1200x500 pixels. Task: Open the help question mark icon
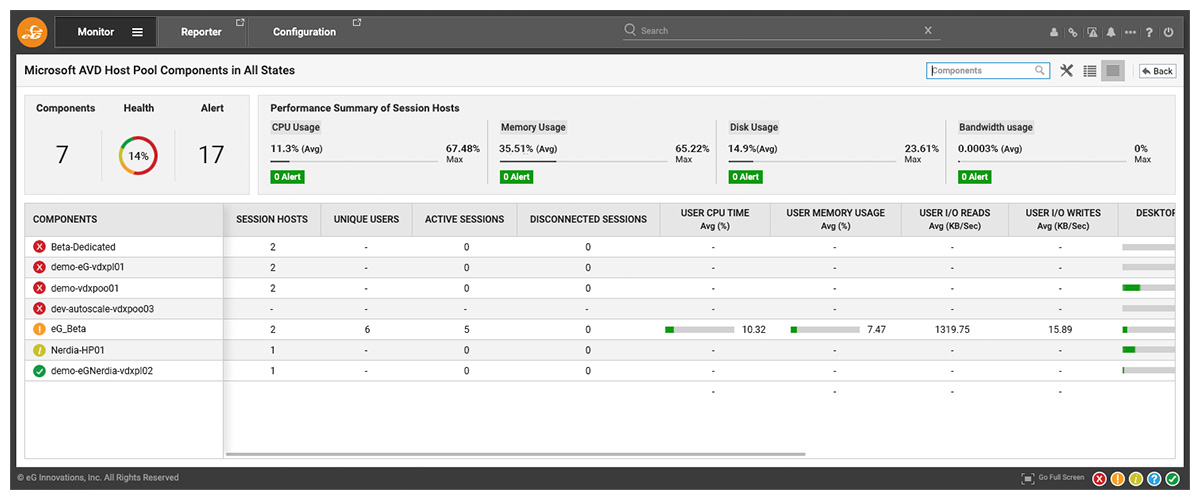pos(1149,32)
